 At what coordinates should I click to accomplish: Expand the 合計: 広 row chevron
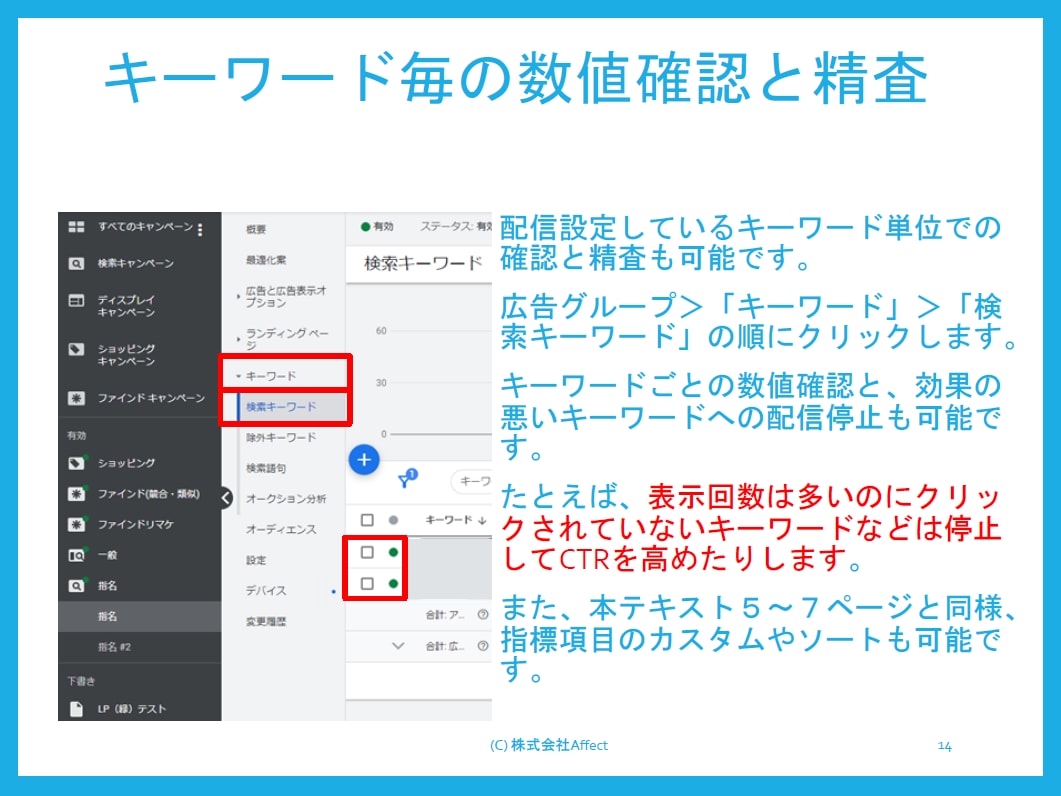(399, 646)
